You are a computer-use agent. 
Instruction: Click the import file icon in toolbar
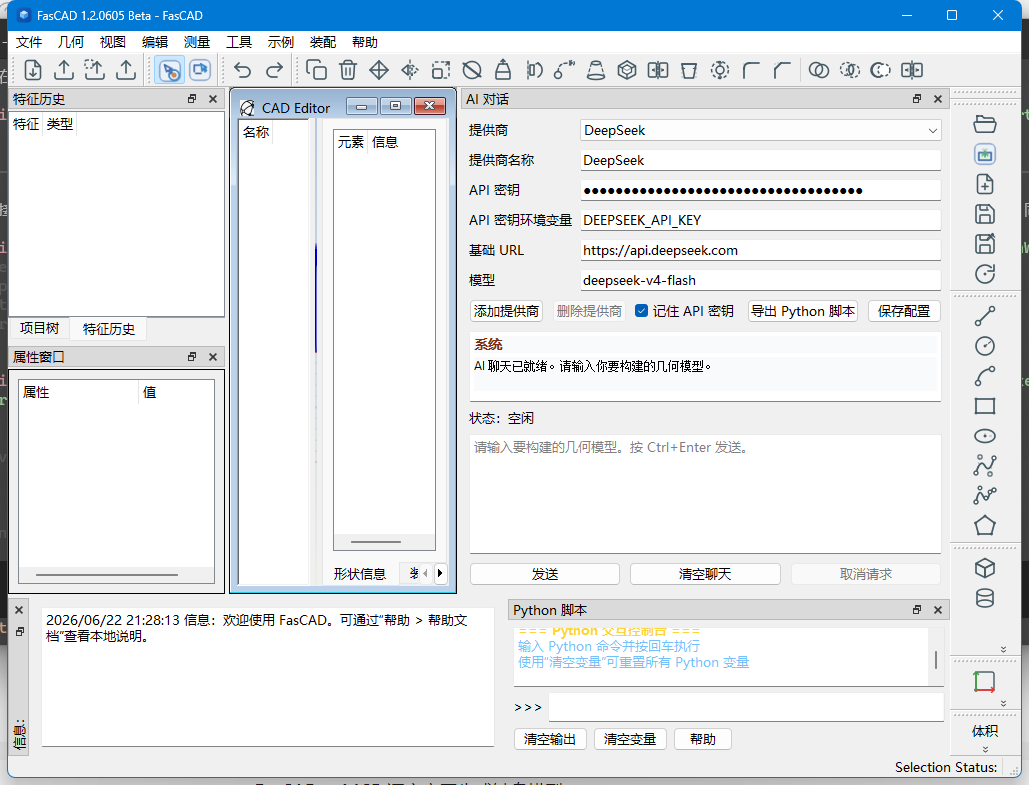33,70
